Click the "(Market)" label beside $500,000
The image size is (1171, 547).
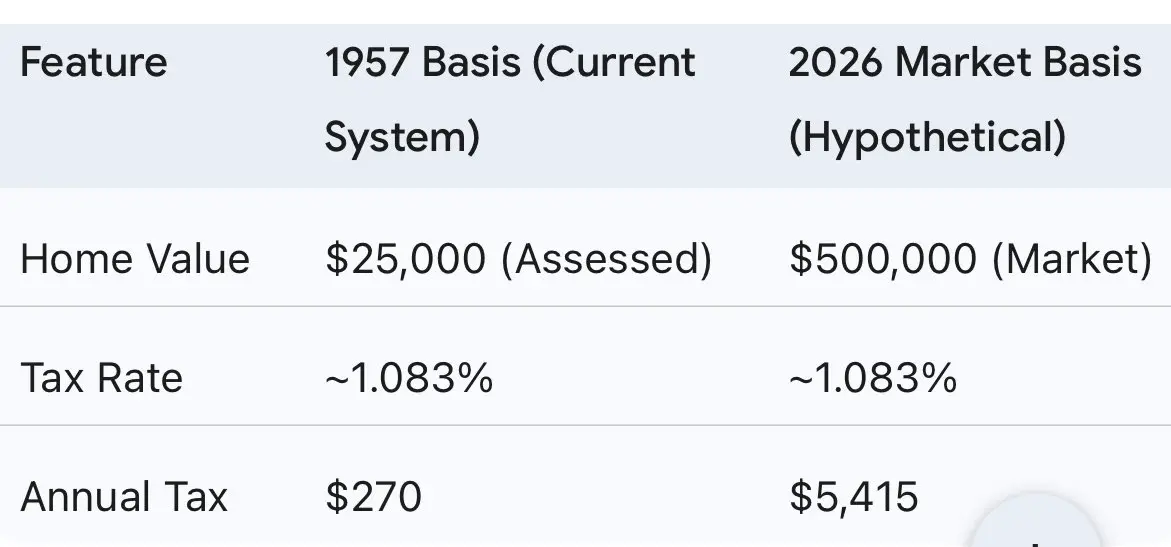point(1072,259)
